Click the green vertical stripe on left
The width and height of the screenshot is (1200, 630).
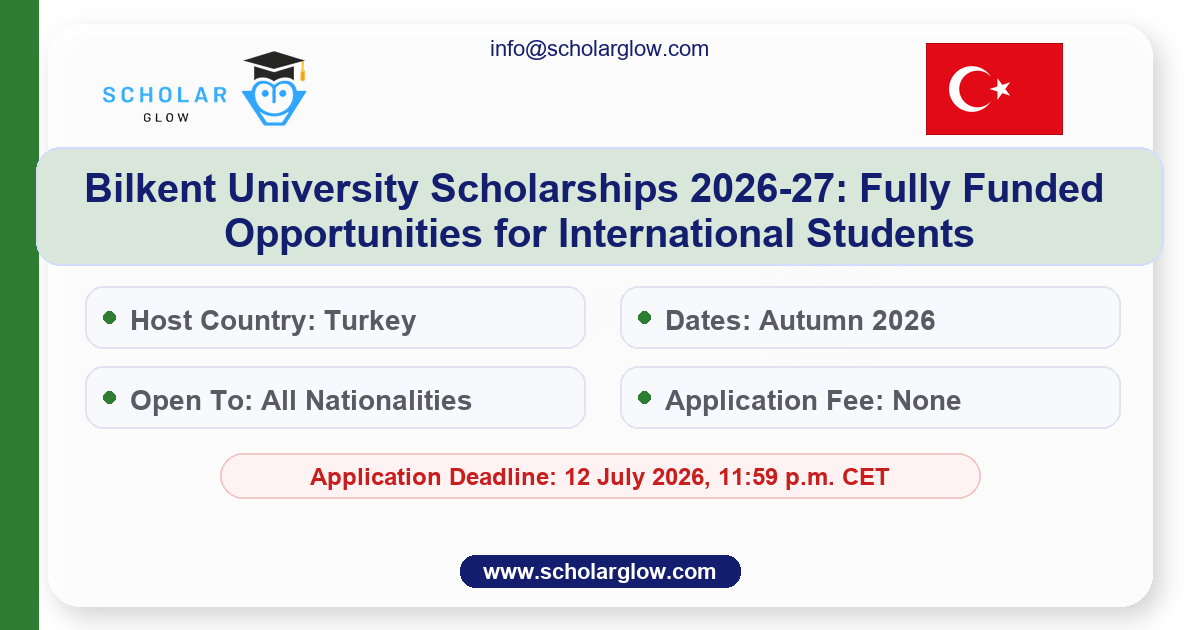[19, 315]
